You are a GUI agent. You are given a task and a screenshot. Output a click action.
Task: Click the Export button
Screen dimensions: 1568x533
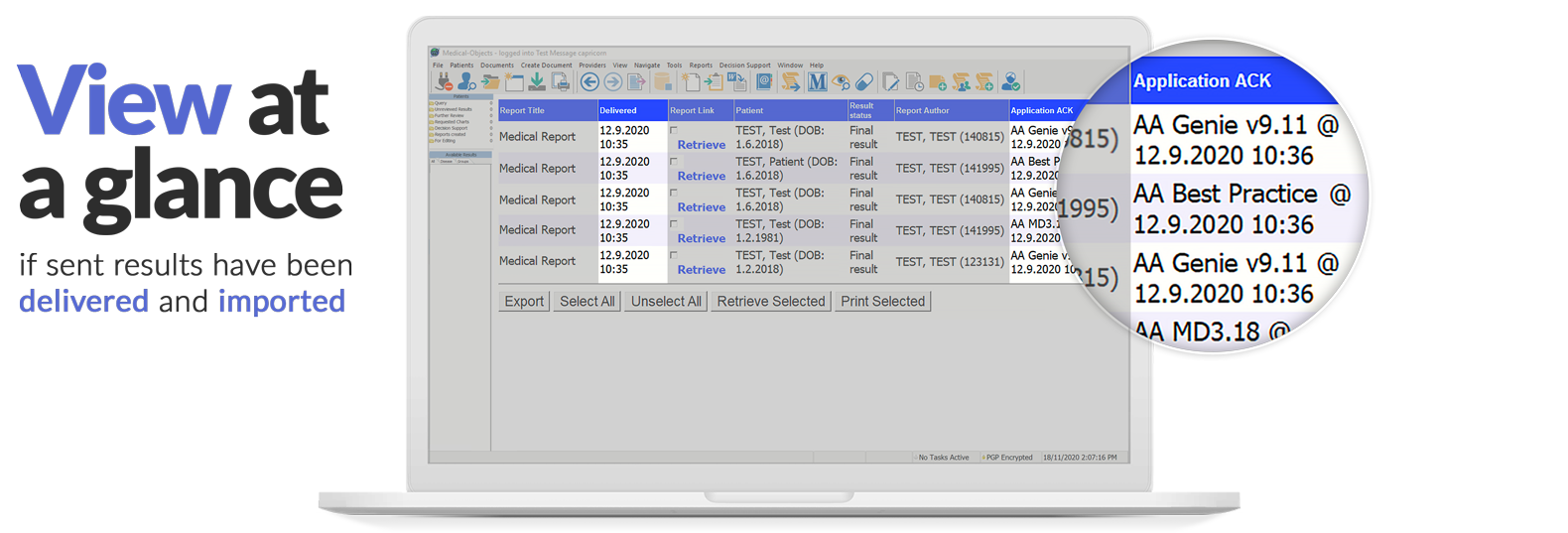pos(524,301)
